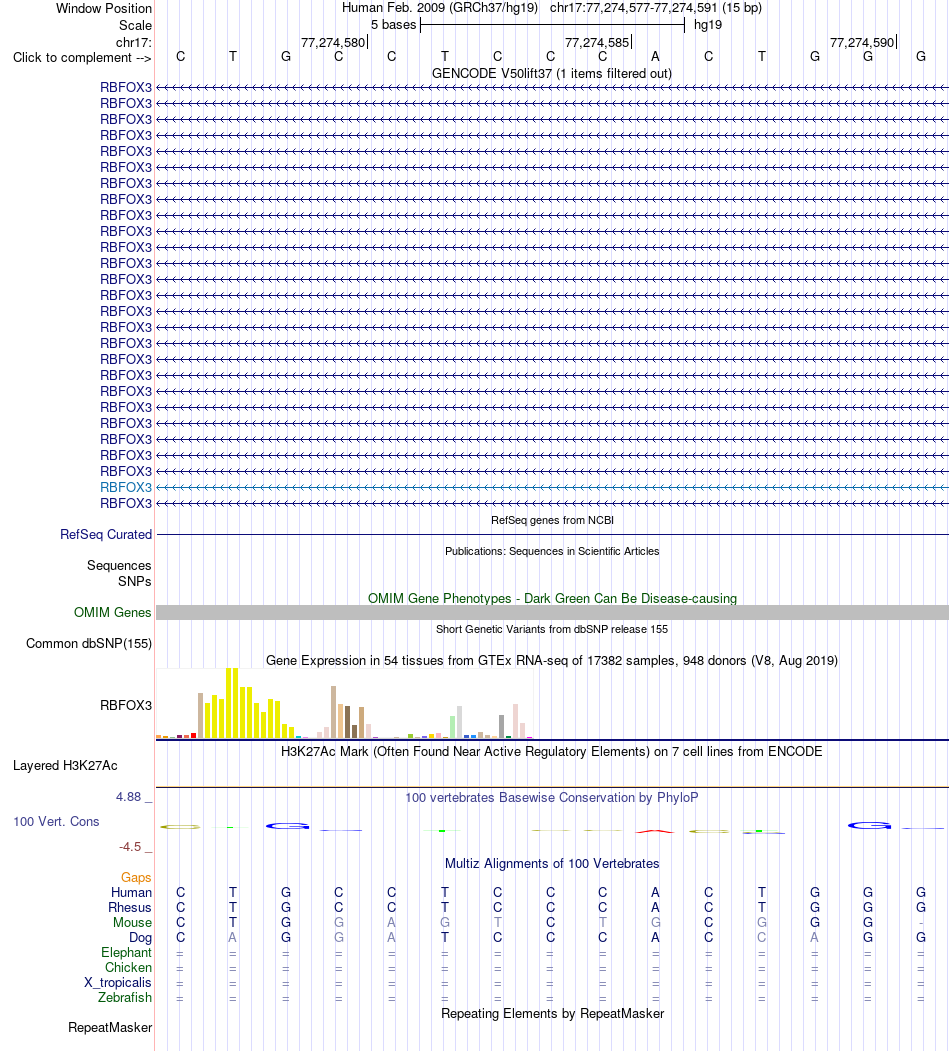This screenshot has height=1051, width=950.
Task: Open '100 vertebrates Basewise Conservation by PhyloP' title
Action: [x=552, y=798]
